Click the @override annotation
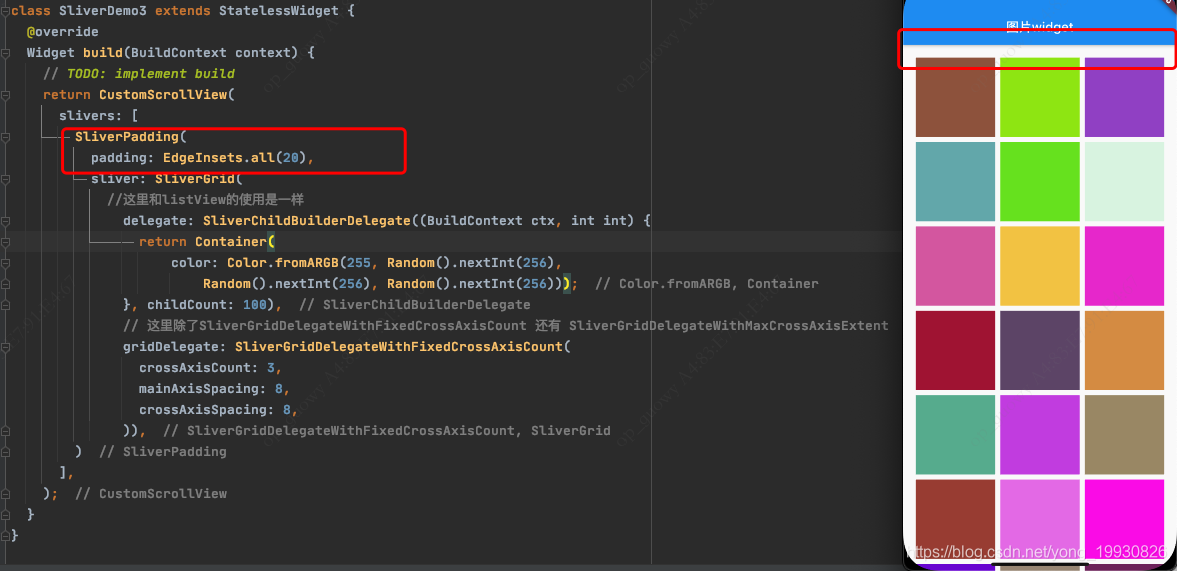The width and height of the screenshot is (1177, 571). tap(62, 32)
